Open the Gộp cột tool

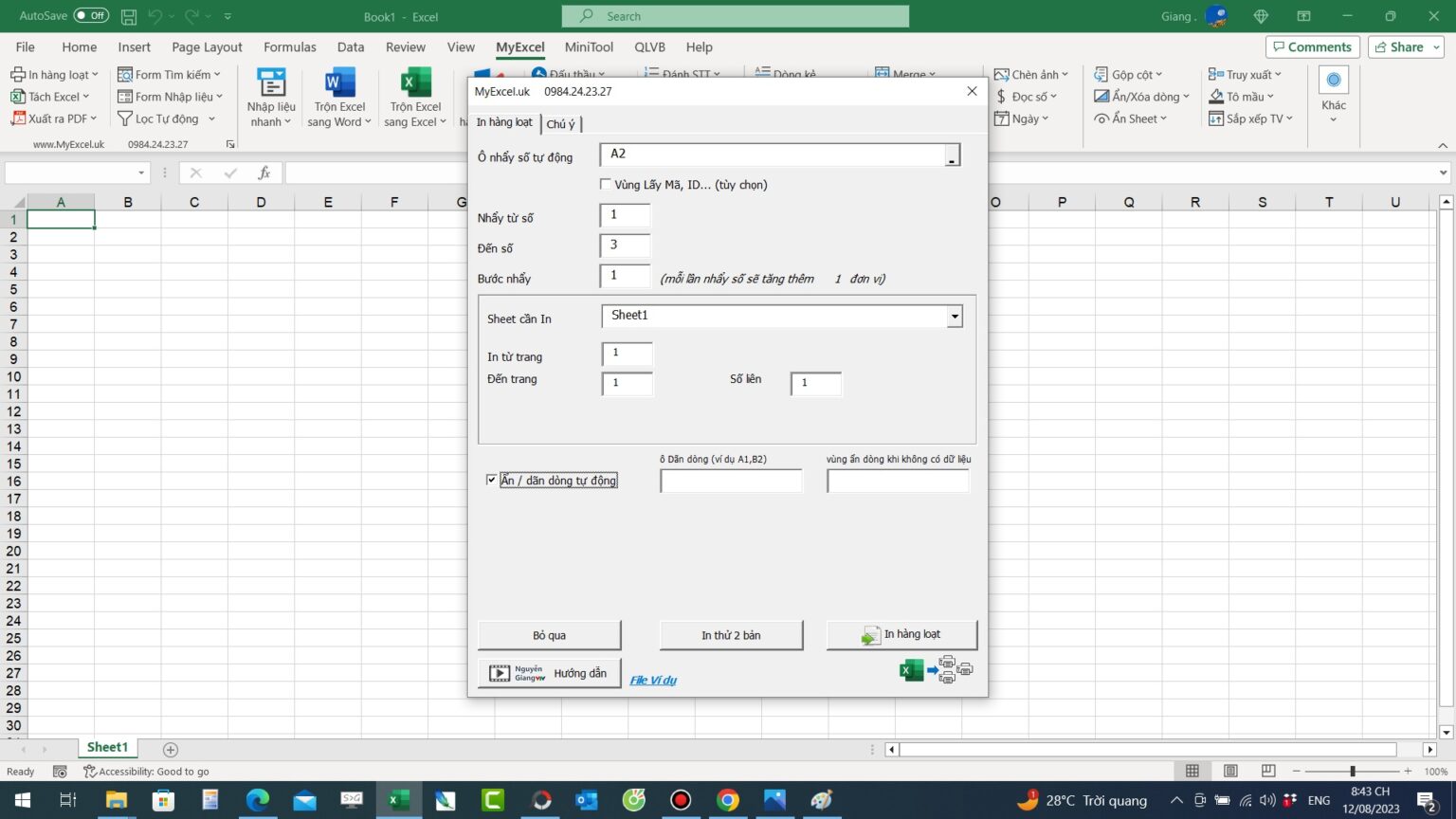1129,74
